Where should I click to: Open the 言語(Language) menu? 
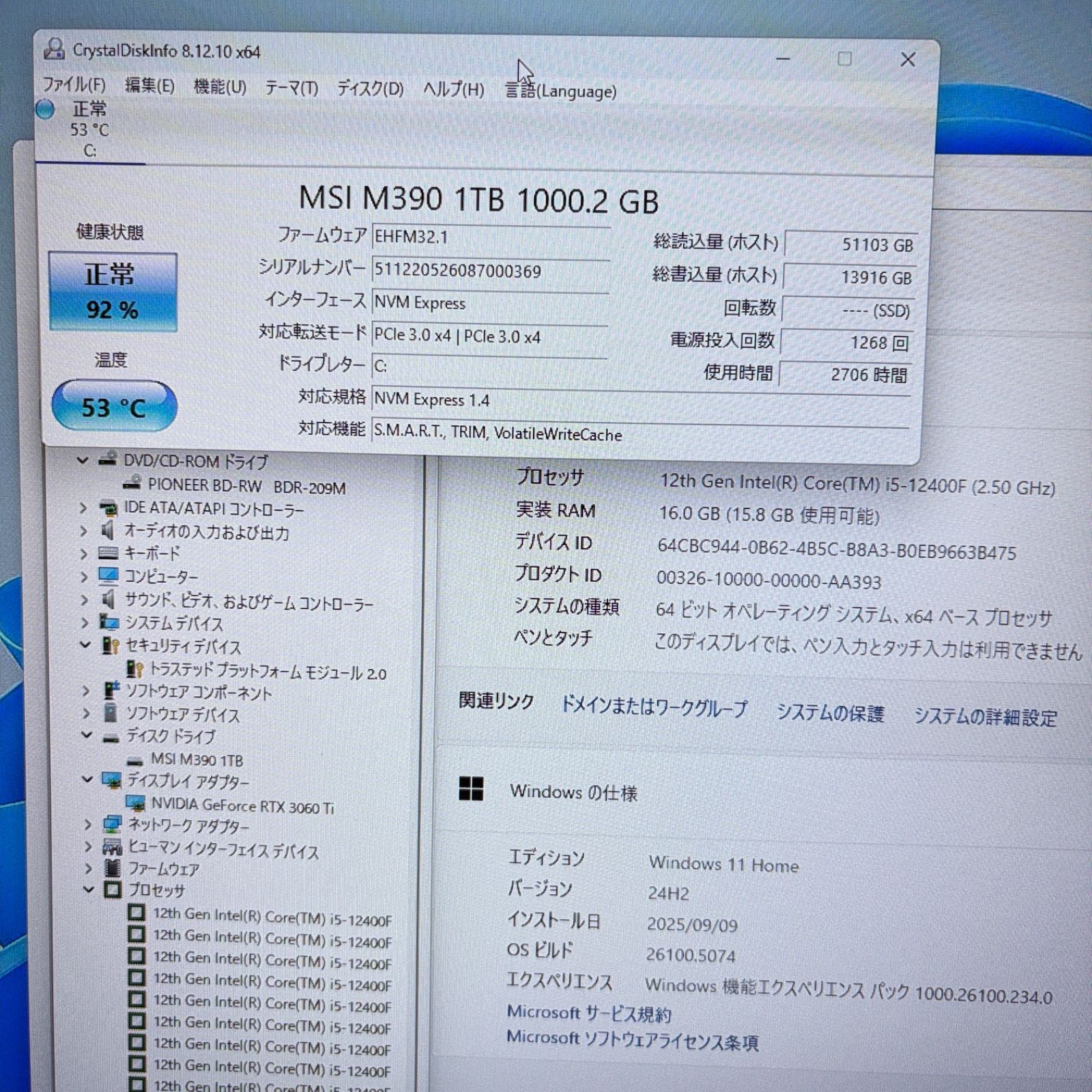pyautogui.click(x=560, y=91)
